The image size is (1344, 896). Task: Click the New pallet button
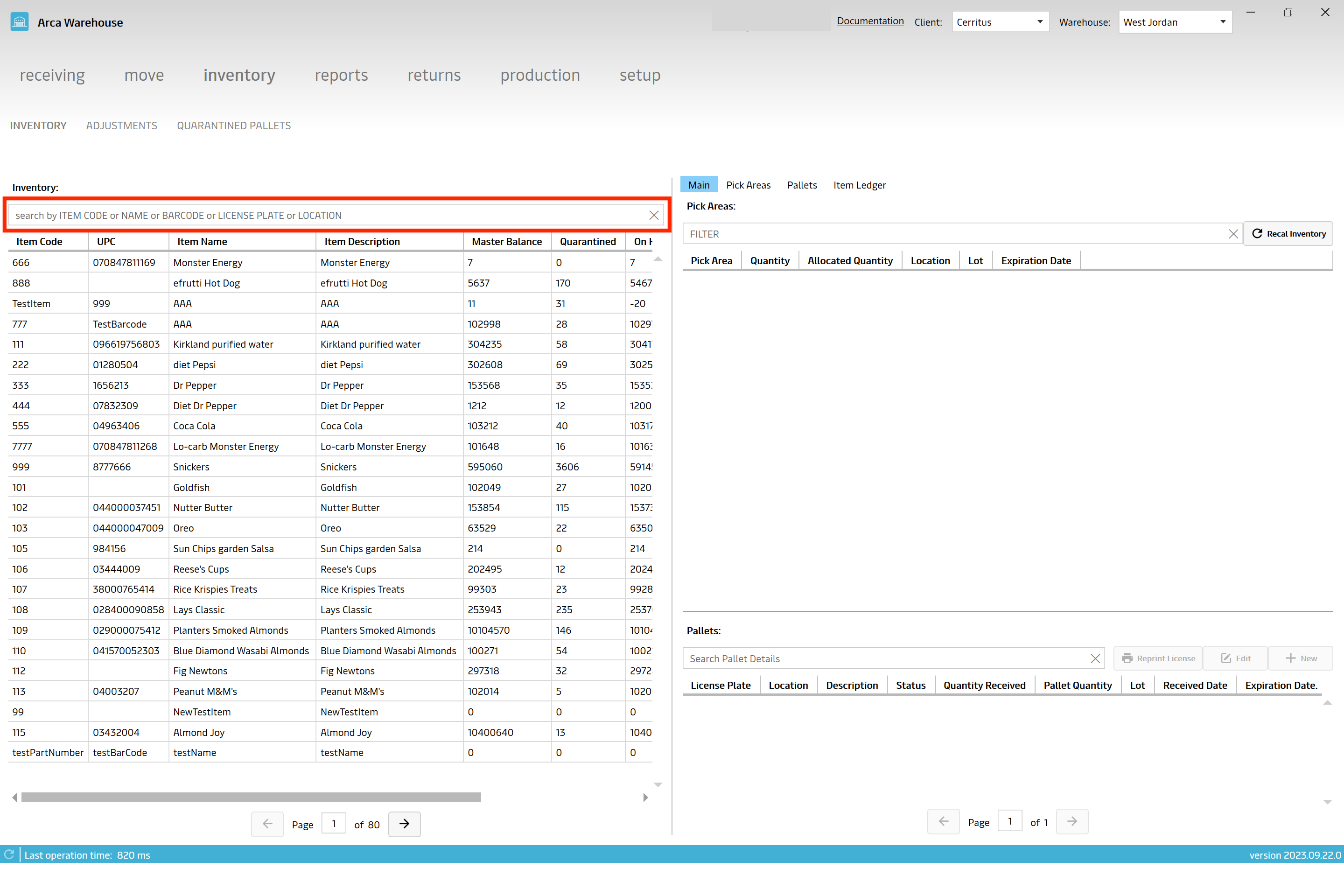(x=1301, y=658)
